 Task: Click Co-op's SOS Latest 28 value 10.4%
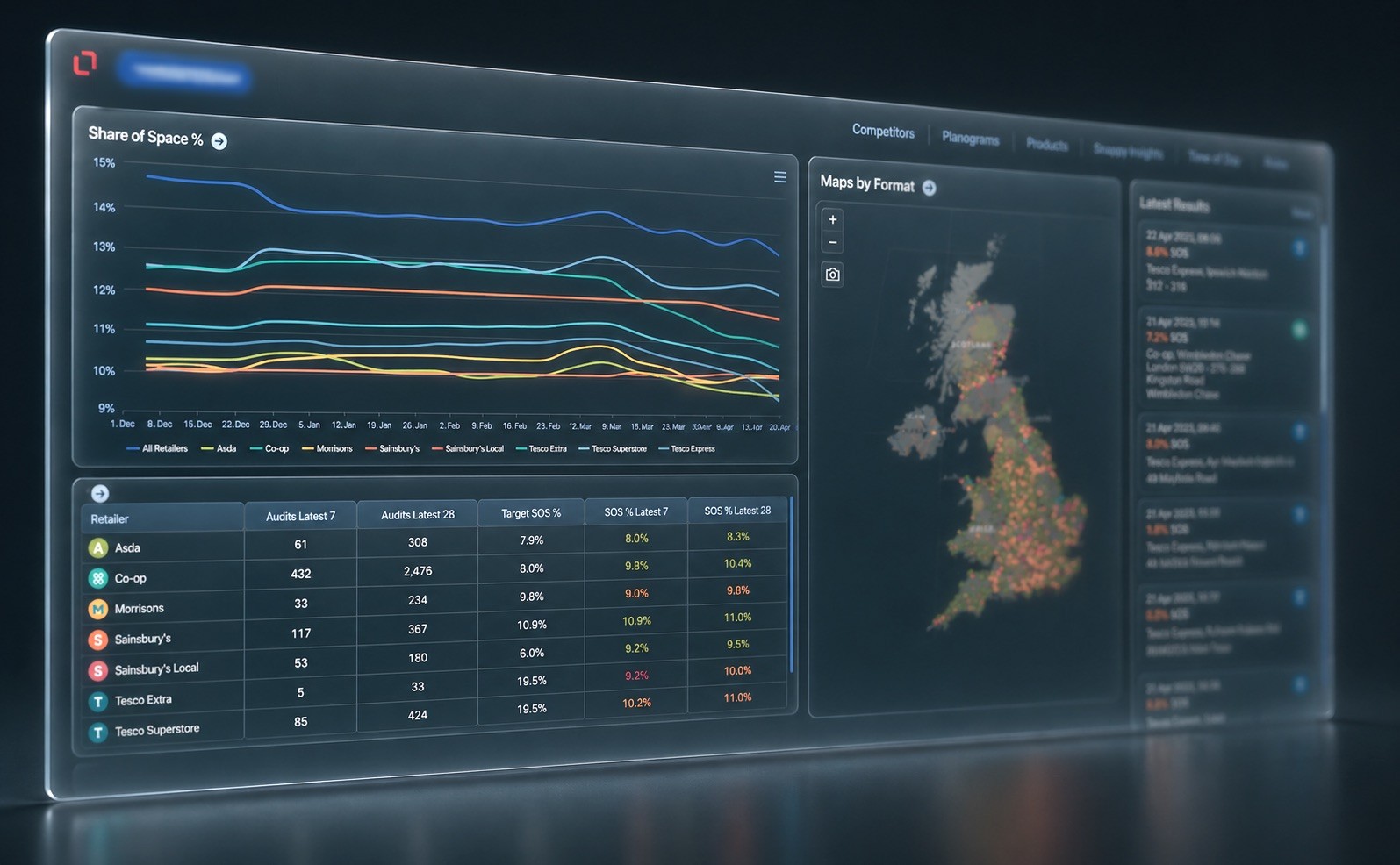(738, 563)
